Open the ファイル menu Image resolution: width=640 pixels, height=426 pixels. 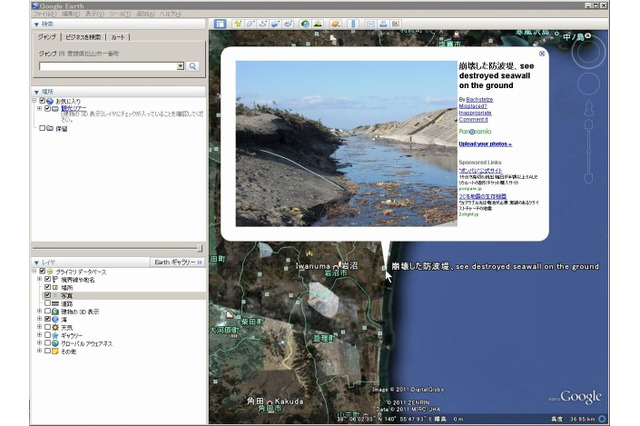tap(42, 14)
